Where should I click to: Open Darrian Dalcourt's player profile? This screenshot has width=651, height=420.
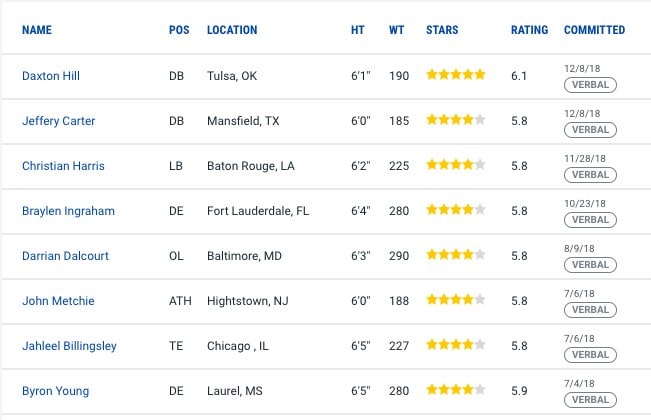click(x=65, y=256)
